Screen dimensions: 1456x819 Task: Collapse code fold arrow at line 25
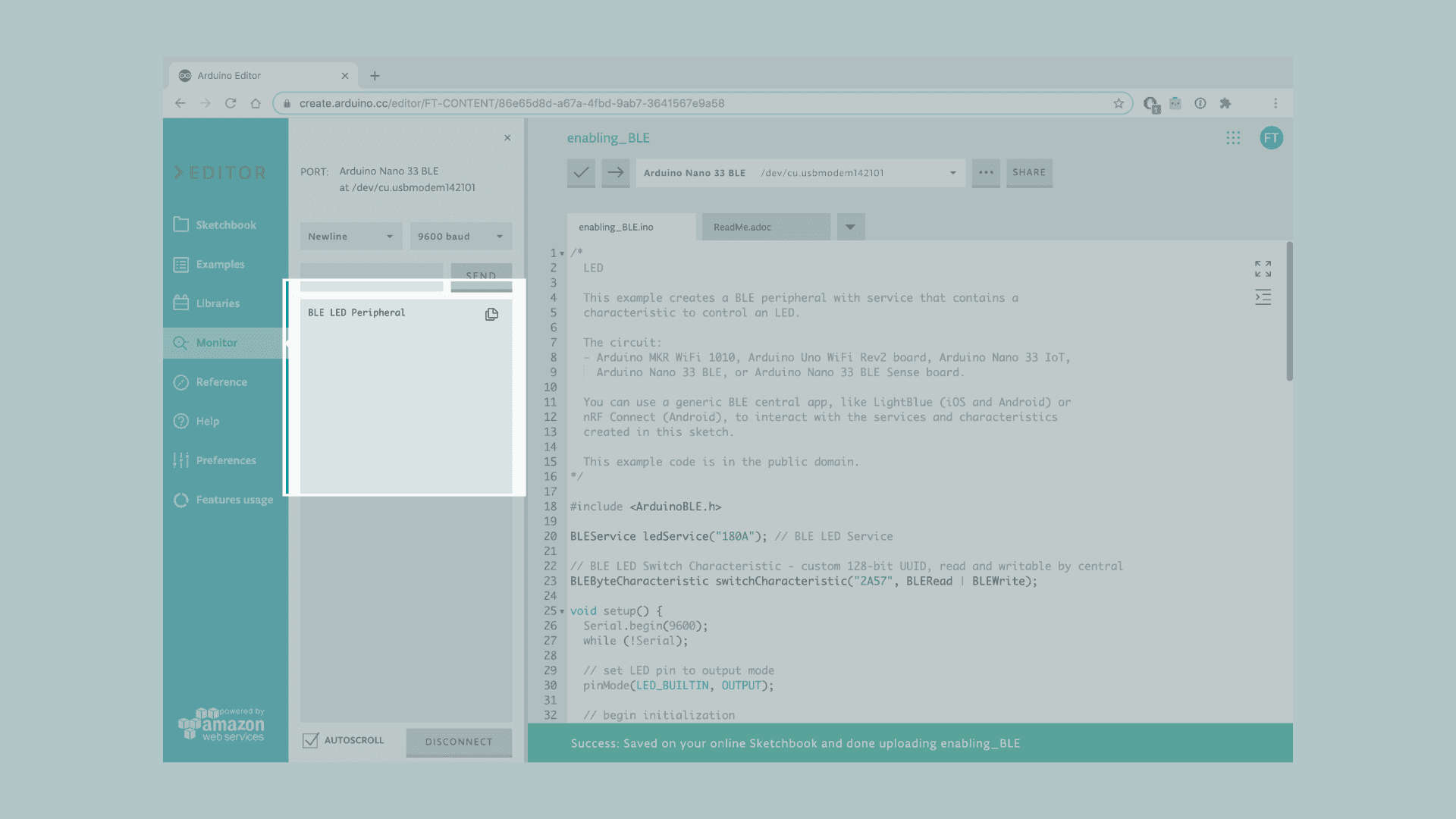tap(562, 611)
